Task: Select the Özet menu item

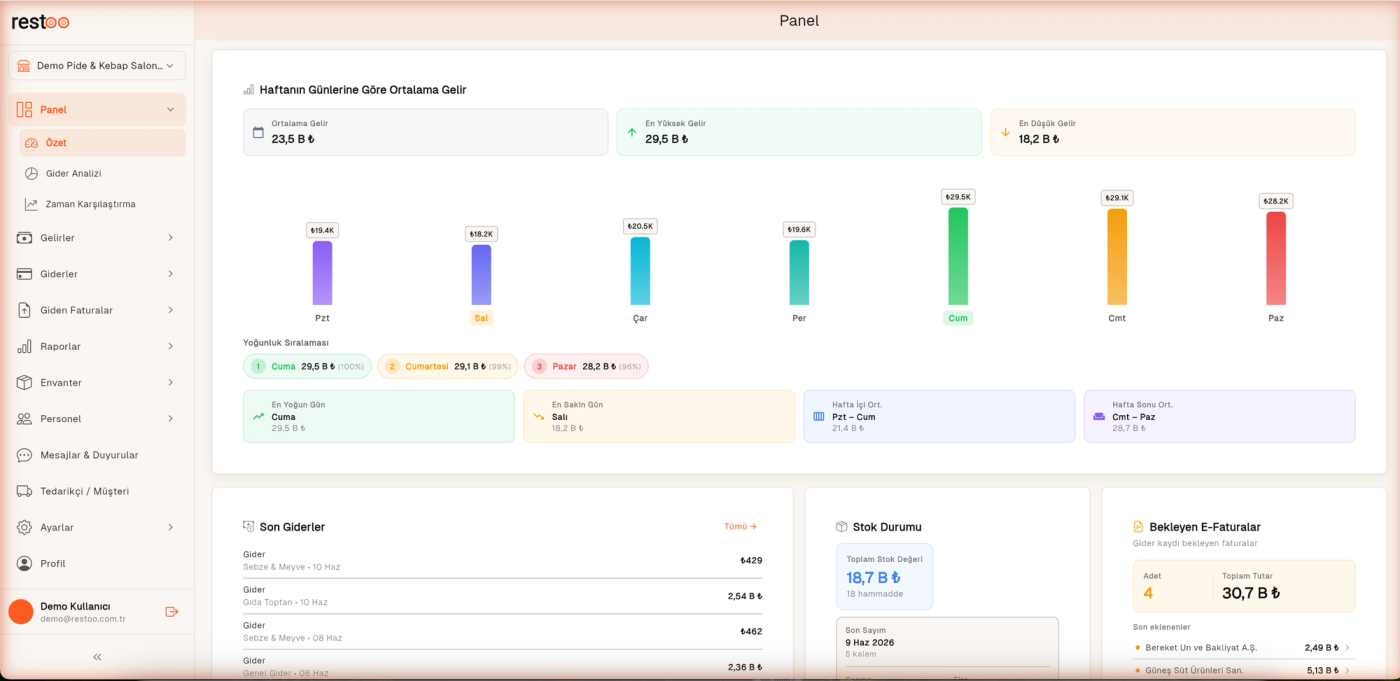Action: [x=102, y=143]
